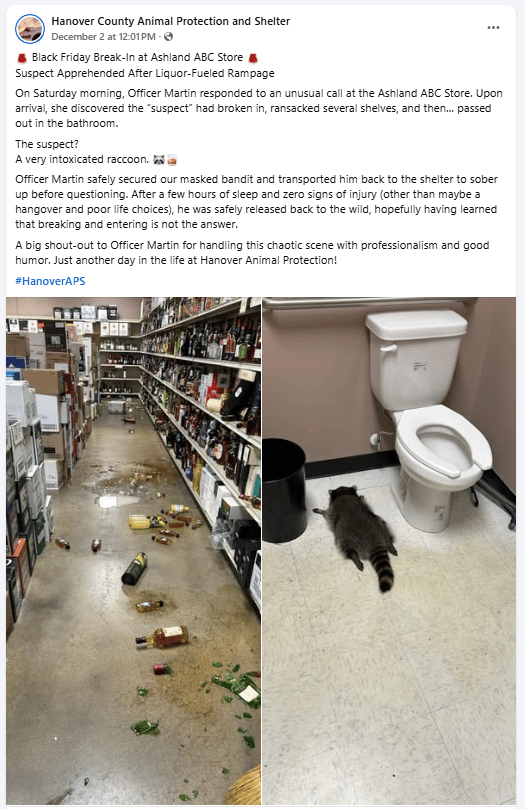525x809 pixels.
Task: Open the raccoon bathroom photo
Action: click(x=389, y=551)
